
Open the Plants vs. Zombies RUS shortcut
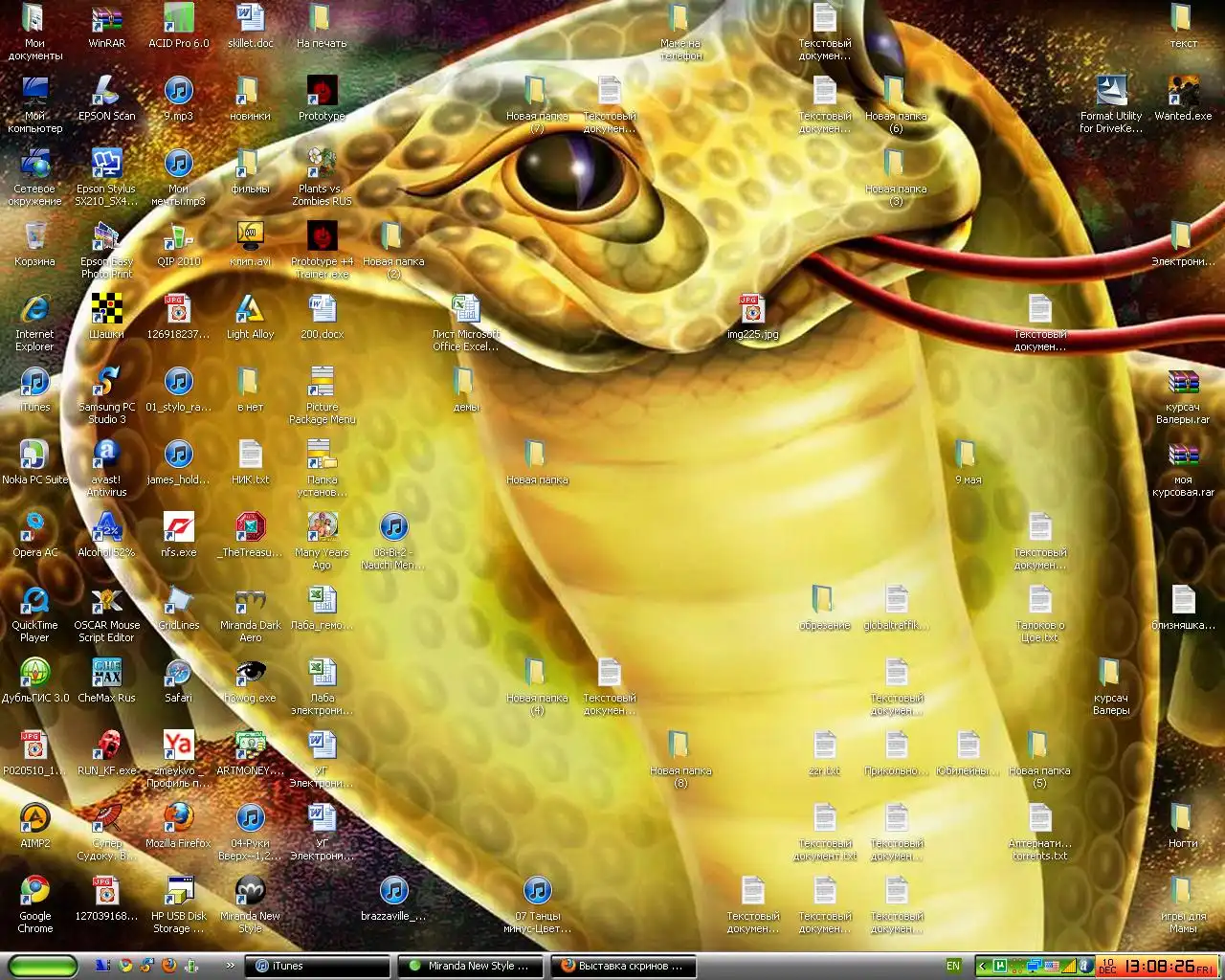pos(322,165)
